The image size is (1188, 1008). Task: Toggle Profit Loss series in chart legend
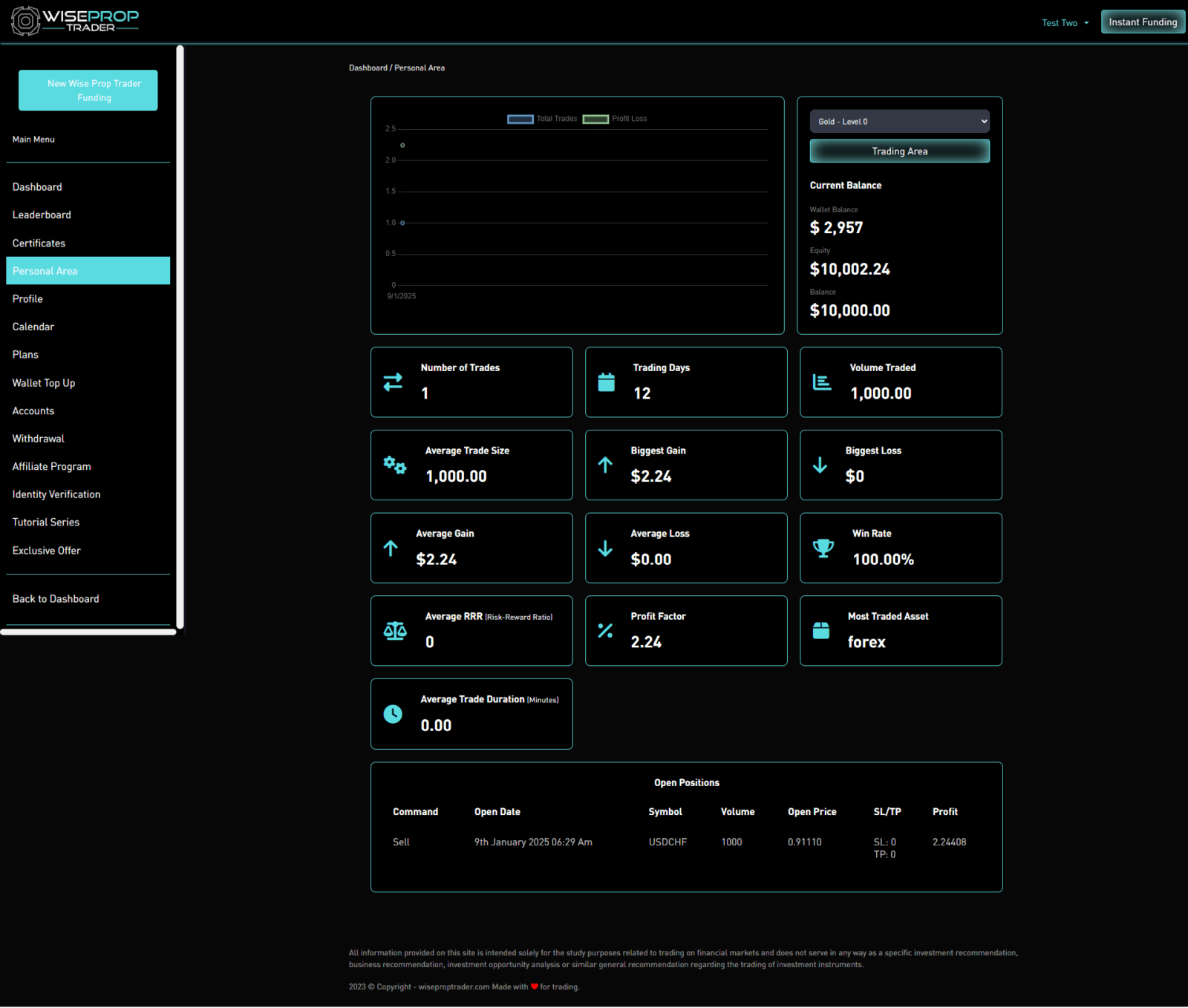[615, 119]
